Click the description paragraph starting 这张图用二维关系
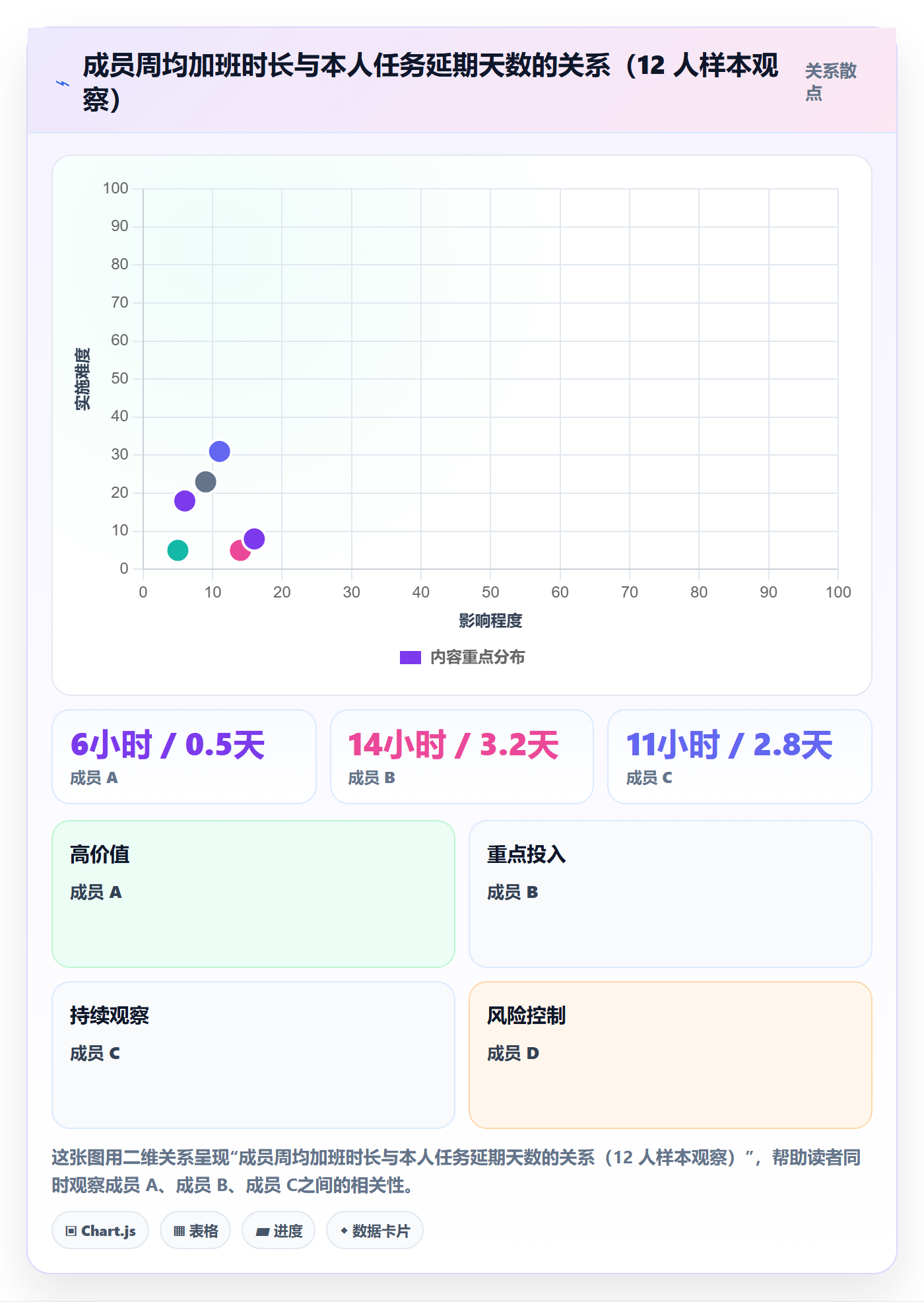924x1302 pixels. click(457, 1171)
